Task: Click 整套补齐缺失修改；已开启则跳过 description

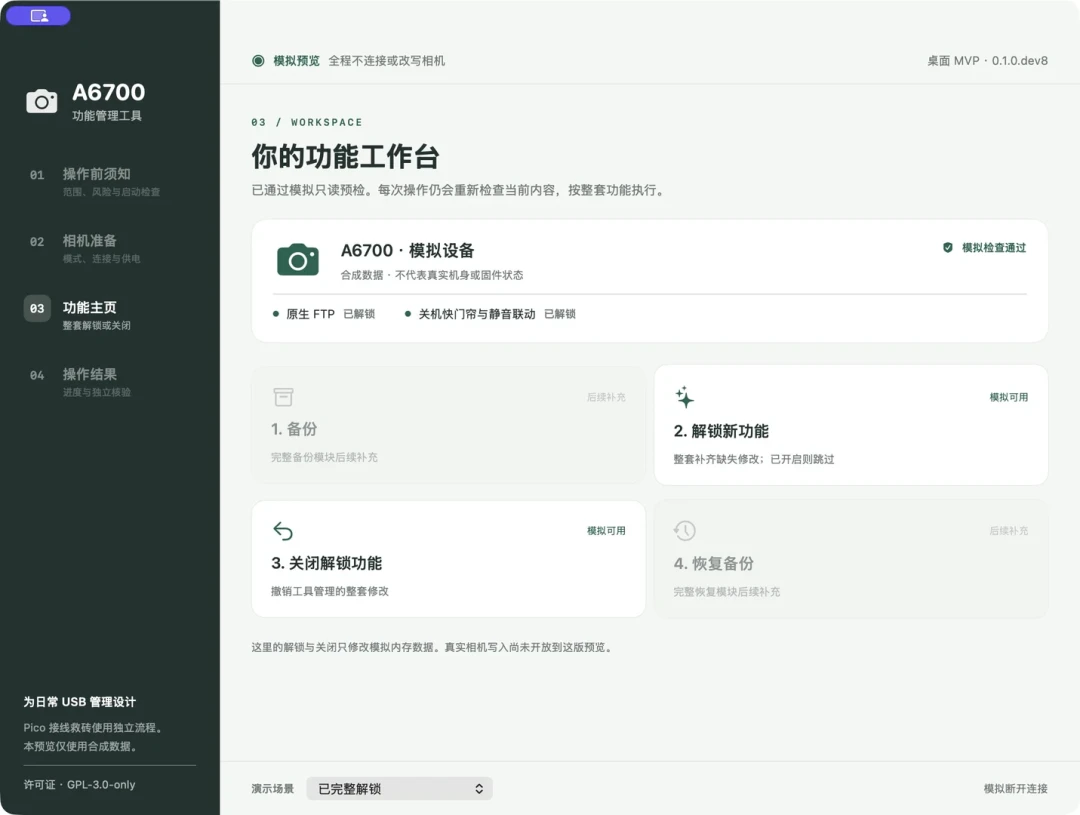Action: (x=754, y=460)
